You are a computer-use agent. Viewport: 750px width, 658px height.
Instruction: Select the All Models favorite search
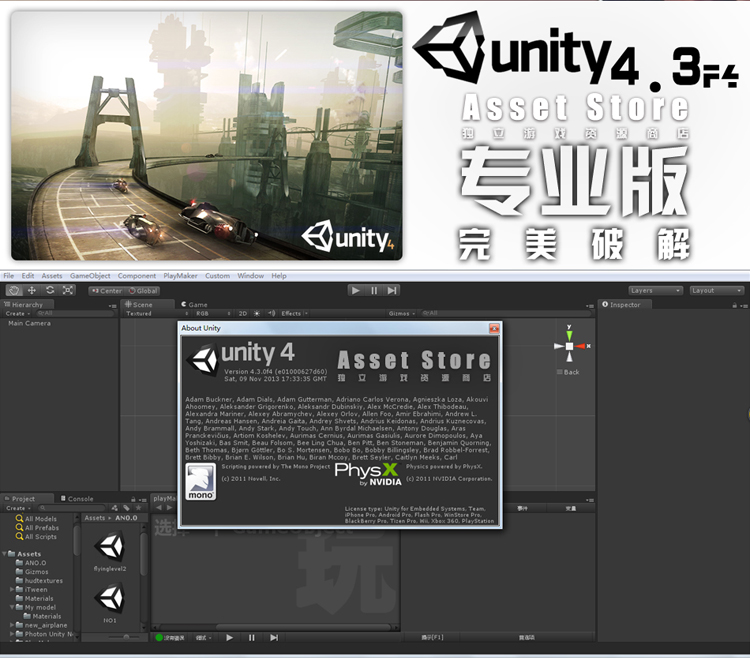tap(36, 519)
